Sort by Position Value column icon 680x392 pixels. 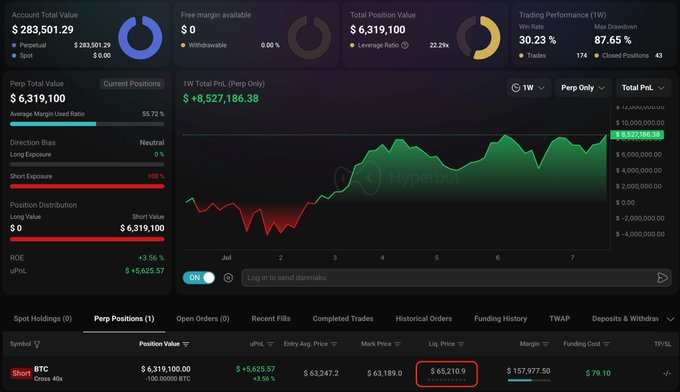[186, 344]
